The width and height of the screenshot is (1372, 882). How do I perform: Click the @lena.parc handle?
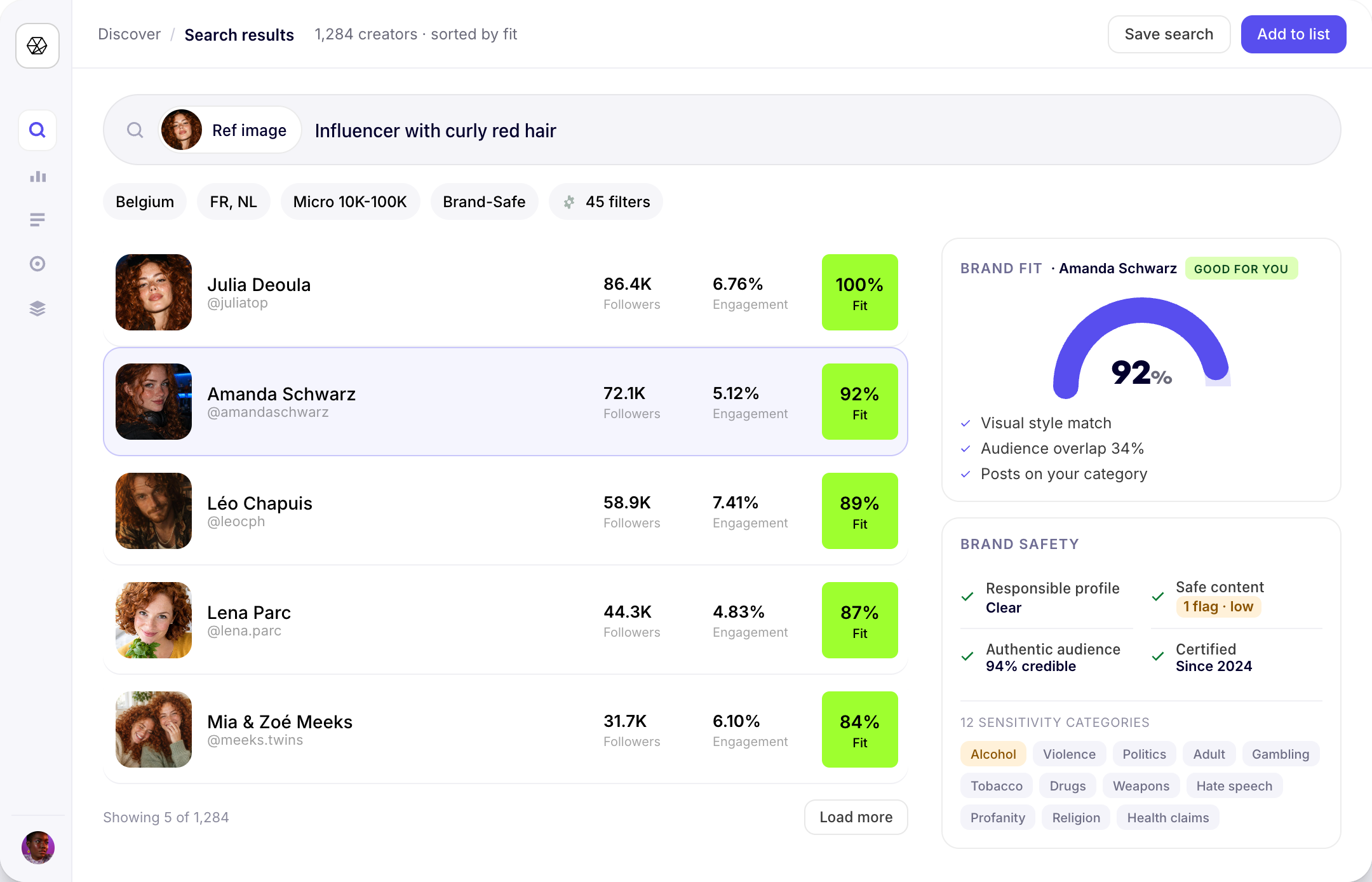(x=245, y=631)
